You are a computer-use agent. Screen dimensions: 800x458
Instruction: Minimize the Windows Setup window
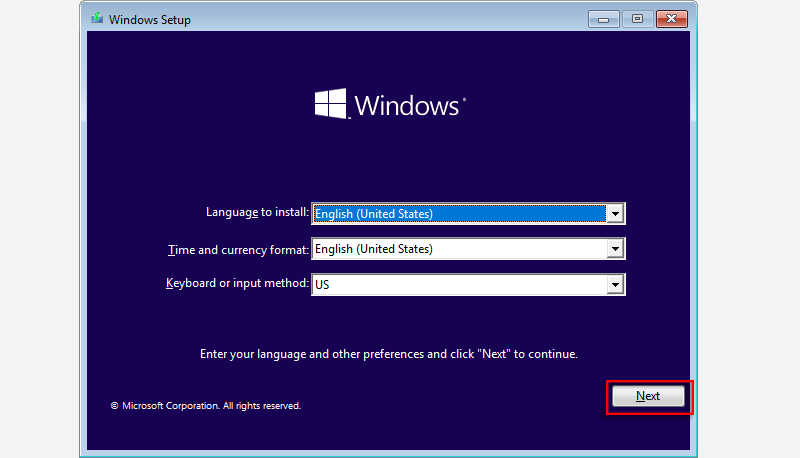coord(604,19)
